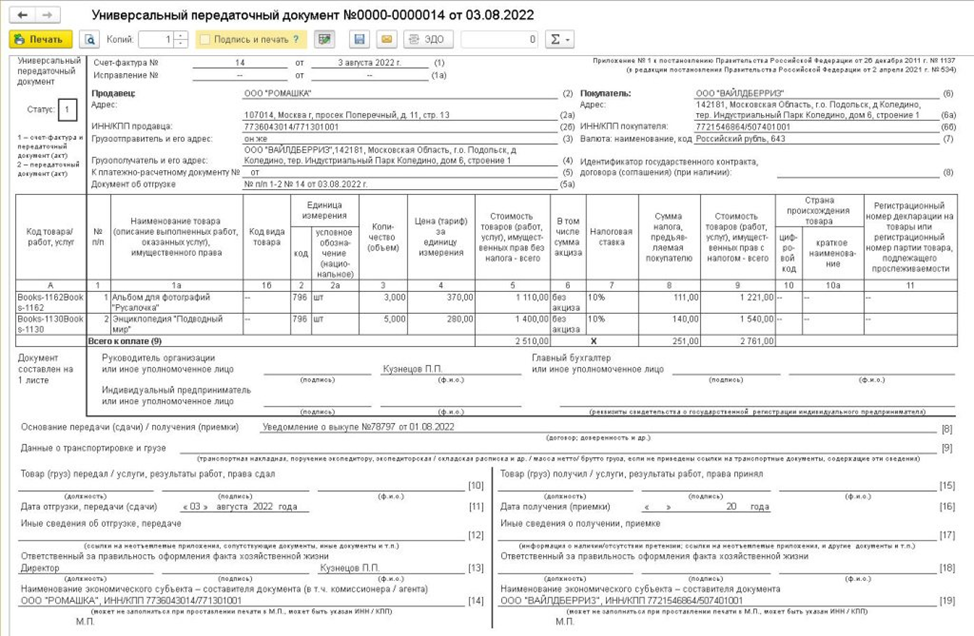The width and height of the screenshot is (974, 636).
Task: Enable the Подпись и печать checkbox
Action: 205,40
